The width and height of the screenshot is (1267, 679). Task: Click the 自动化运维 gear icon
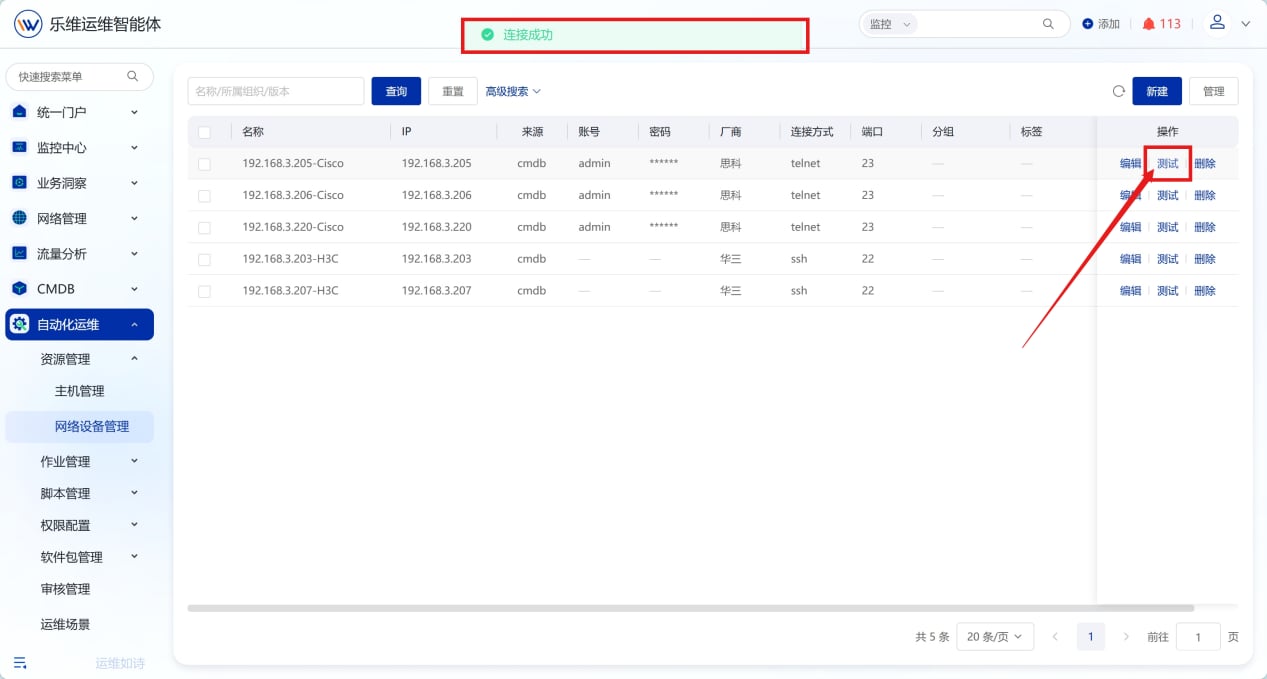click(19, 324)
